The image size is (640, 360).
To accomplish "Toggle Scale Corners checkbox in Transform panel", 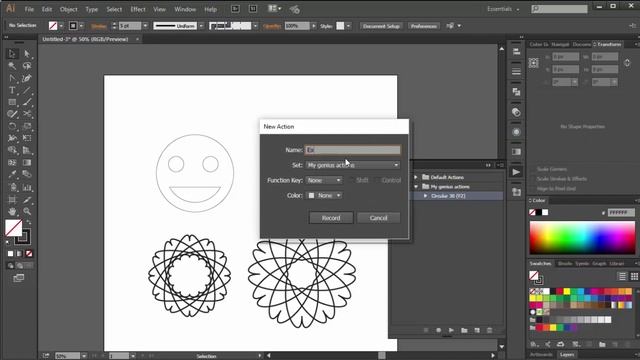I will click(533, 169).
